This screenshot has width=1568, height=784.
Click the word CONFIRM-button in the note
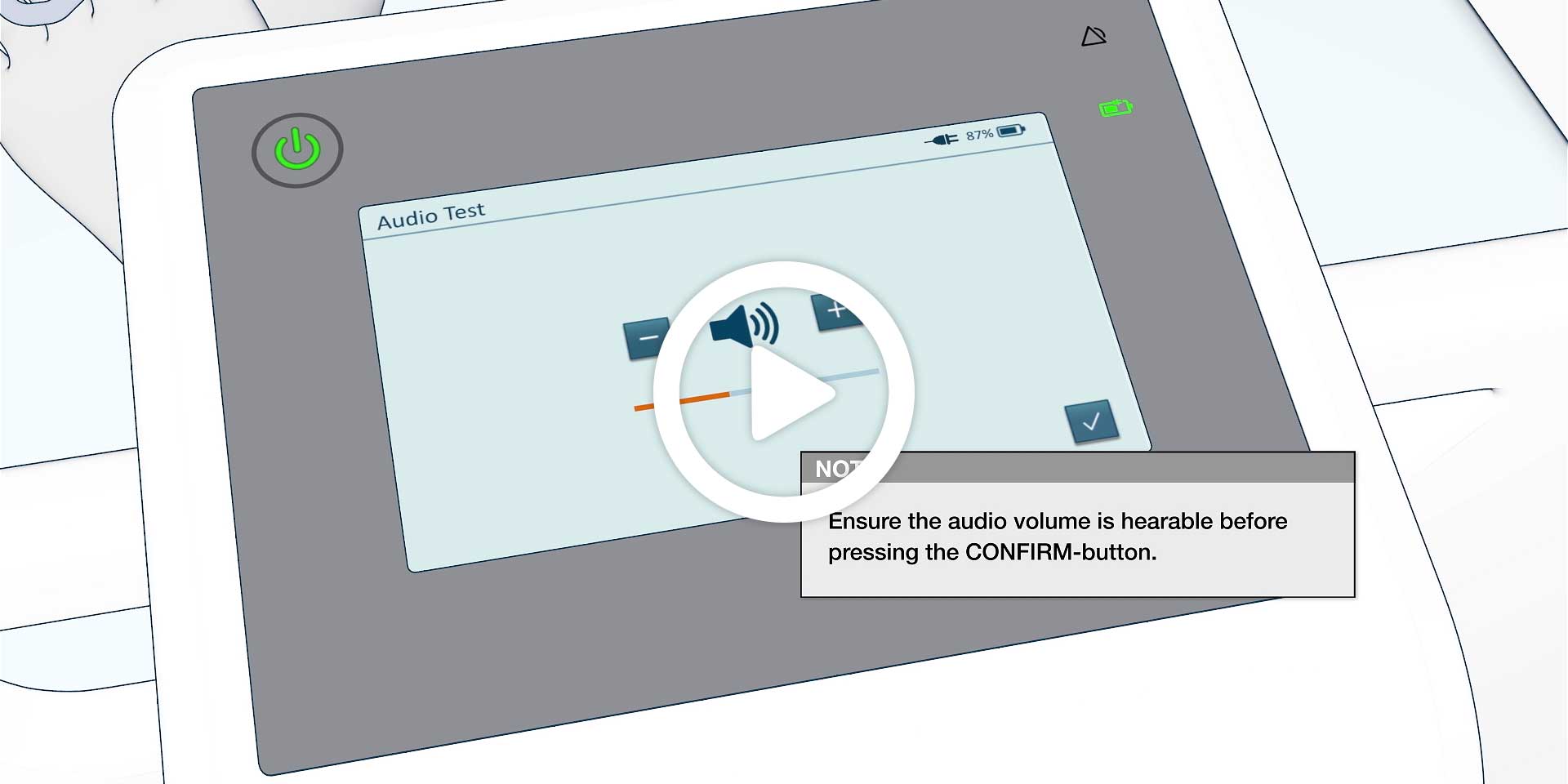(x=1060, y=553)
